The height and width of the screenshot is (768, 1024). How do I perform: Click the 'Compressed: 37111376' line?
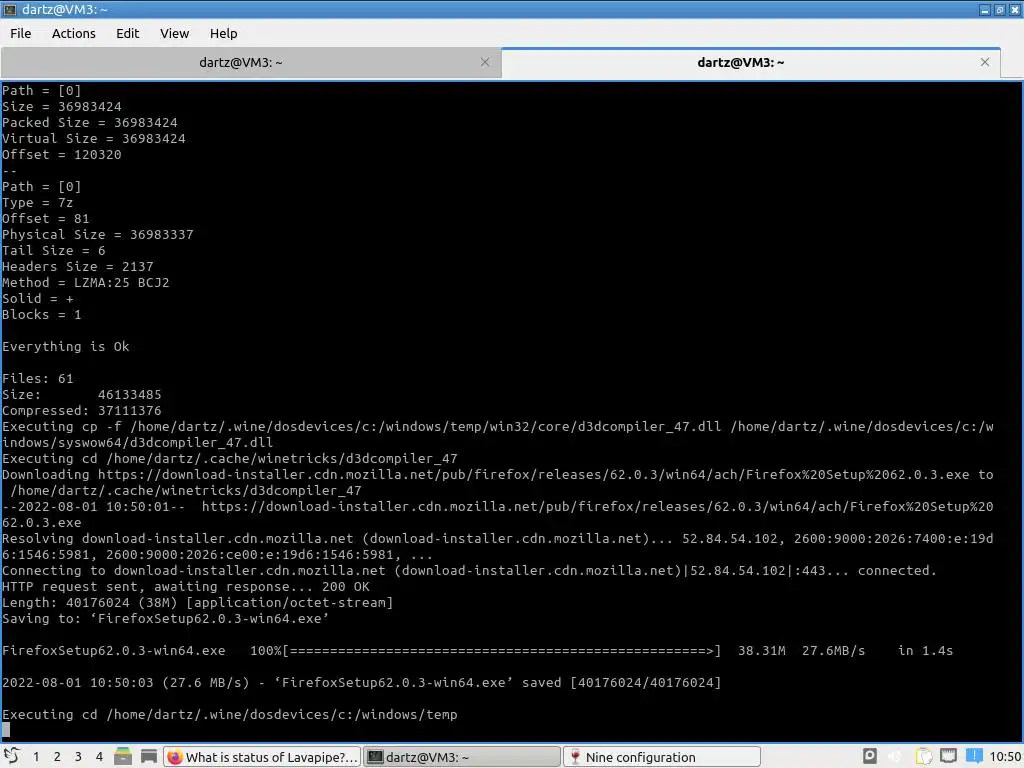[82, 411]
